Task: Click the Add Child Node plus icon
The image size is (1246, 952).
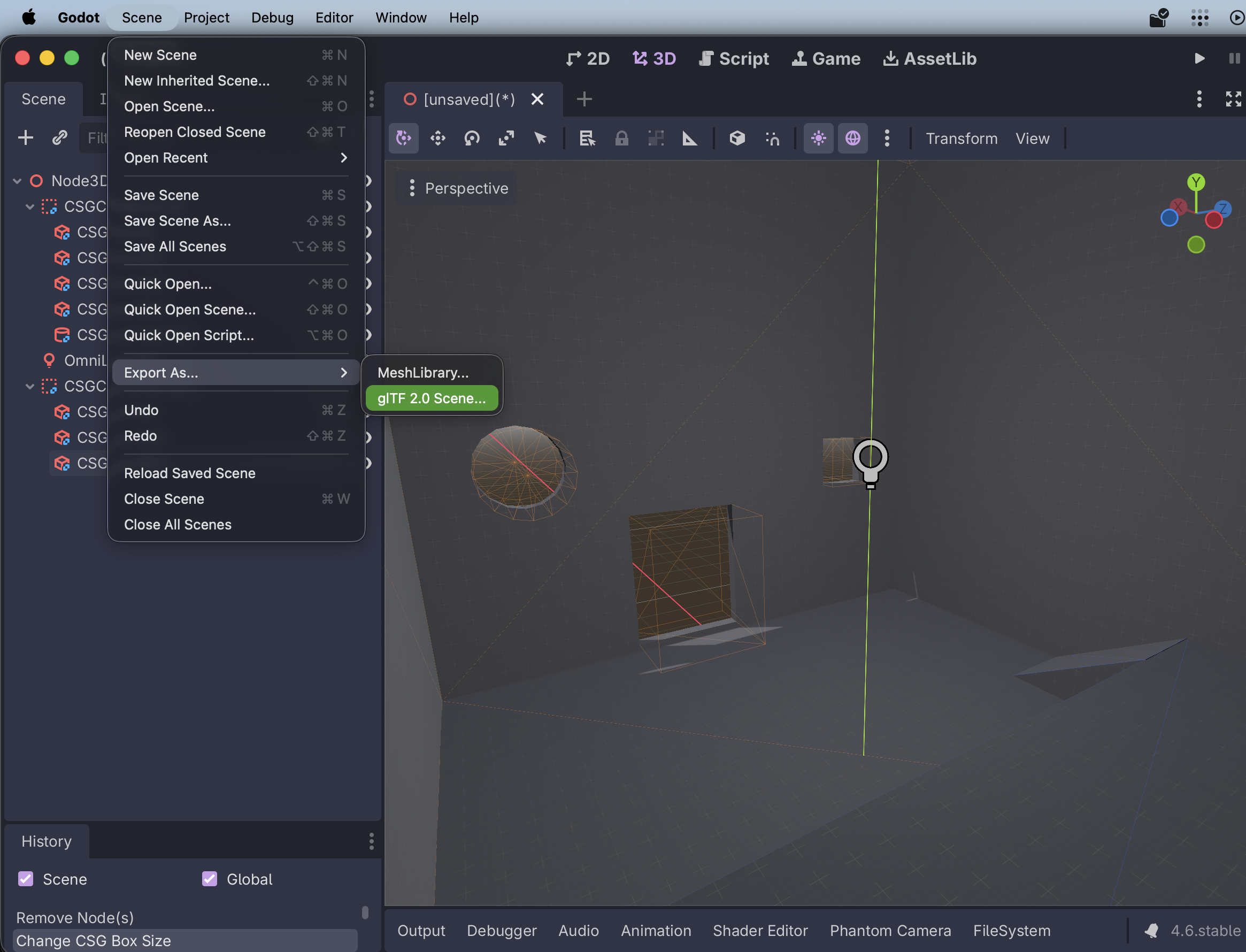Action: pyautogui.click(x=26, y=137)
